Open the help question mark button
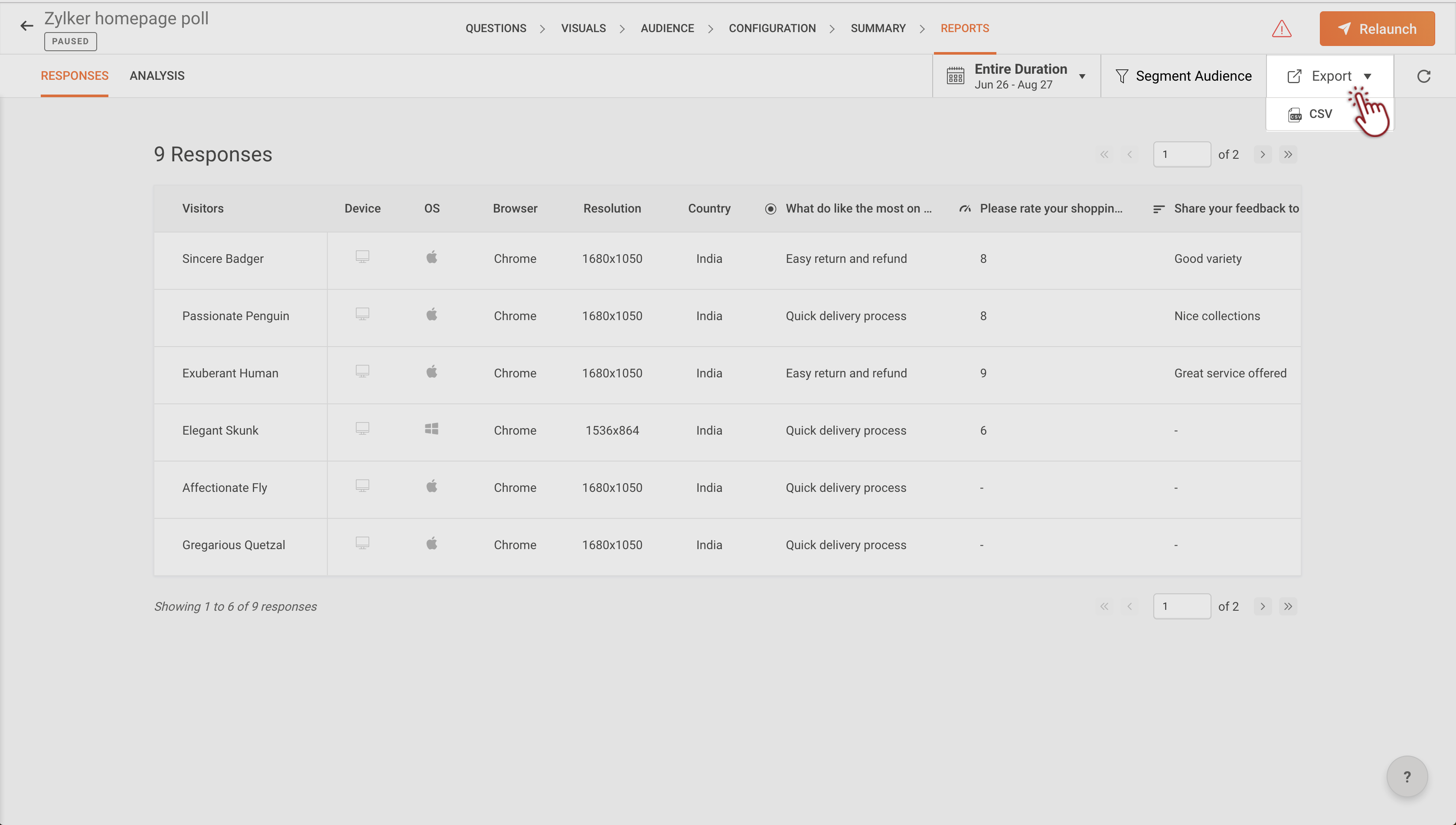The height and width of the screenshot is (825, 1456). click(x=1407, y=776)
